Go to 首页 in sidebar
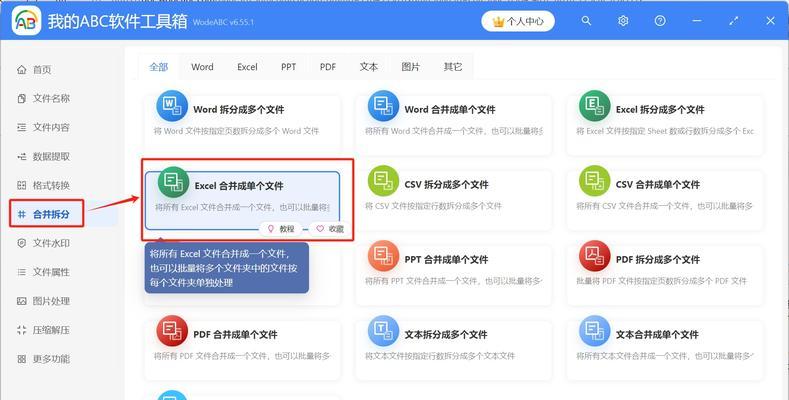 [42, 70]
